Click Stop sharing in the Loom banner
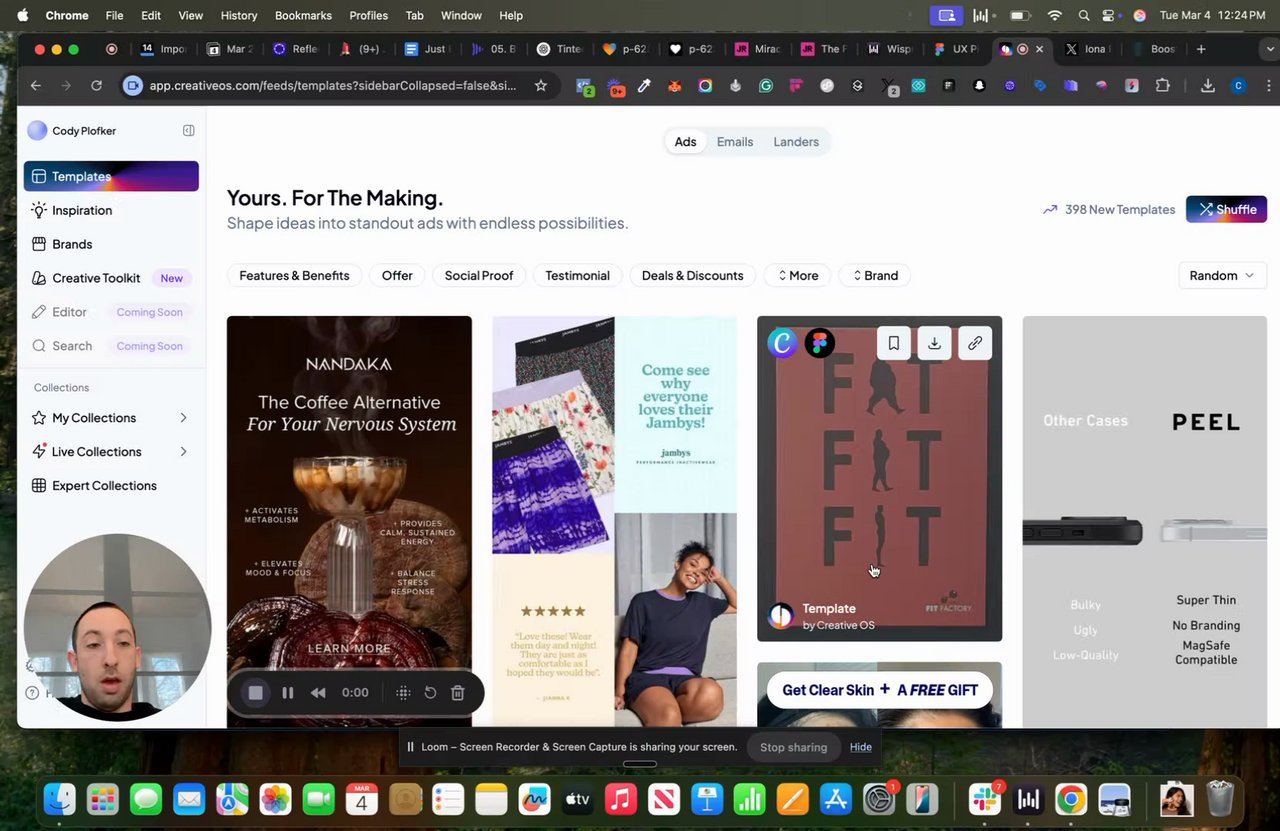Image resolution: width=1280 pixels, height=831 pixels. pos(793,747)
